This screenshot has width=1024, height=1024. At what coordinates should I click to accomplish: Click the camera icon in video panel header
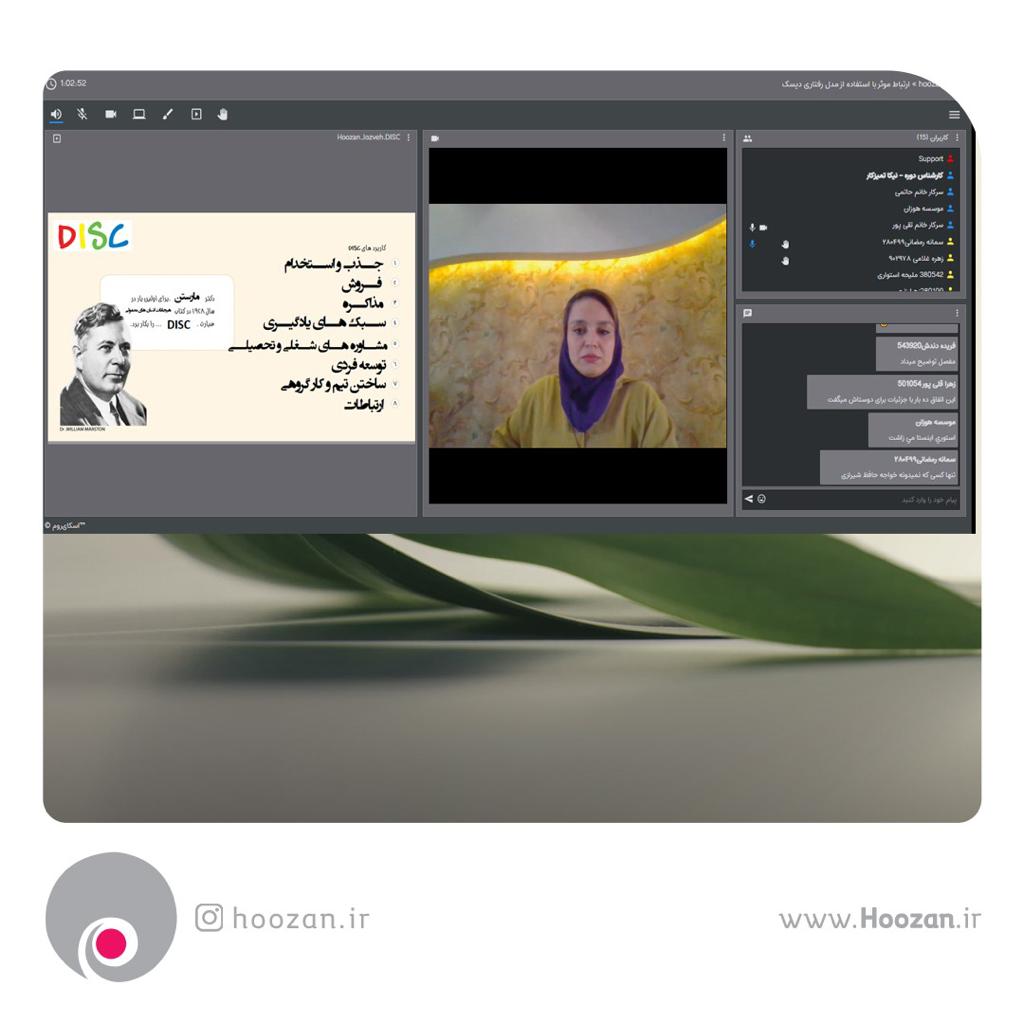click(x=435, y=138)
